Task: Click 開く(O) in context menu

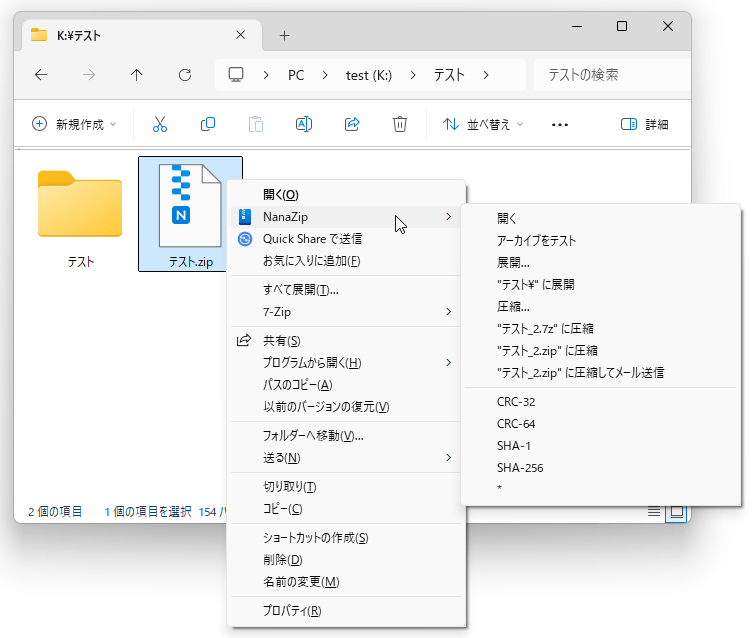Action: 346,195
